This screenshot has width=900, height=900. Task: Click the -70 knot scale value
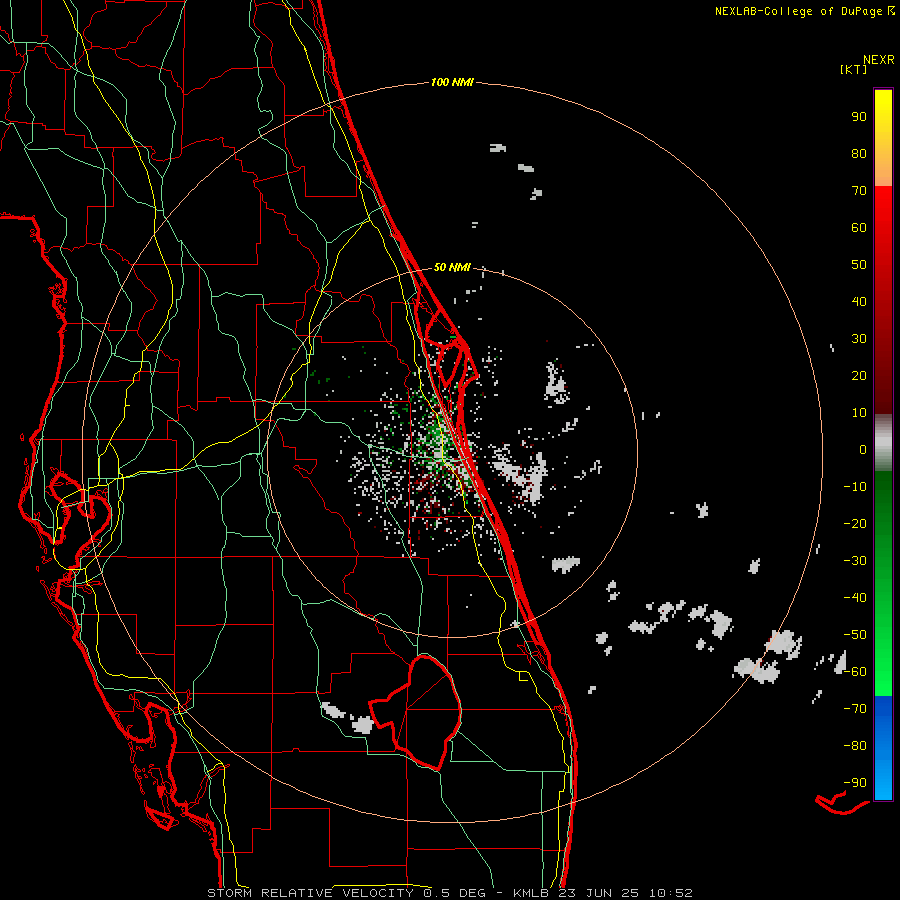855,708
